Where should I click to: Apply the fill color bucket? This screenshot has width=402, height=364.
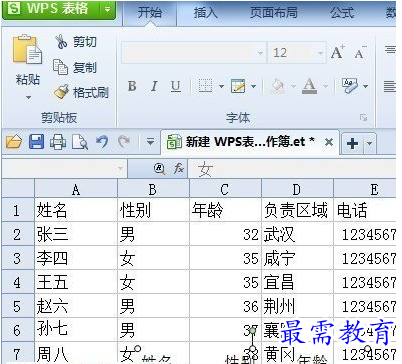278,86
